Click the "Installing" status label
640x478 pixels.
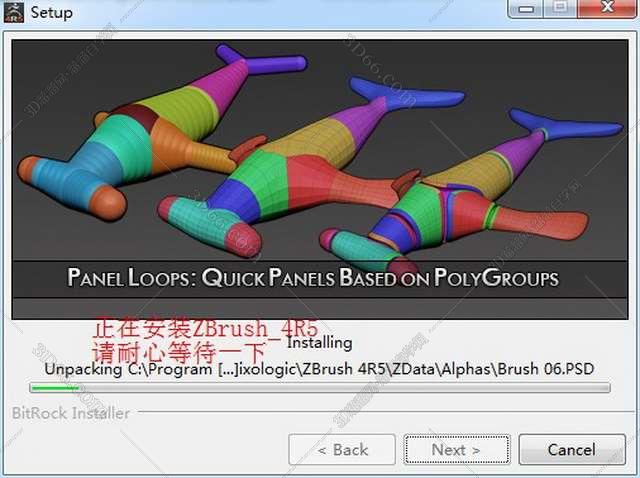point(320,342)
